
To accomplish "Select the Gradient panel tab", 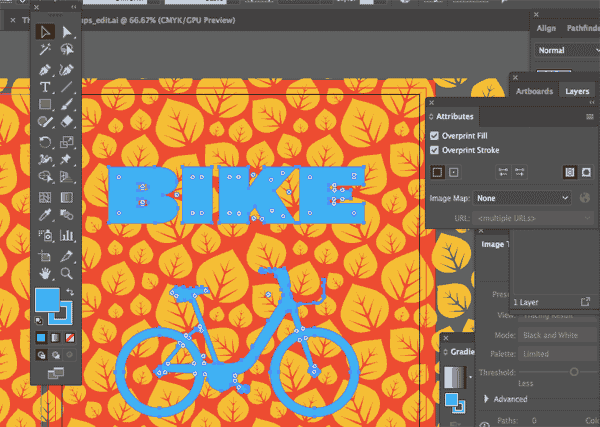I will tap(462, 352).
